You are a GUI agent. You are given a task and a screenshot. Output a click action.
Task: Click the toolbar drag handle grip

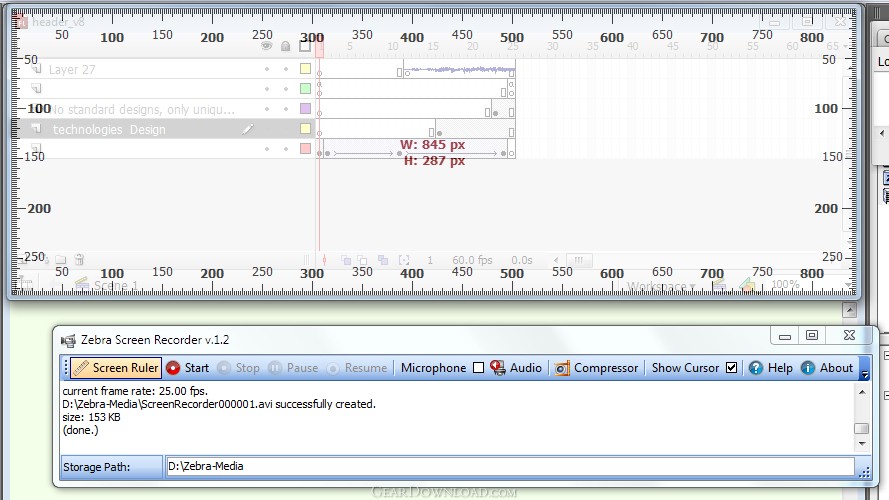click(66, 368)
